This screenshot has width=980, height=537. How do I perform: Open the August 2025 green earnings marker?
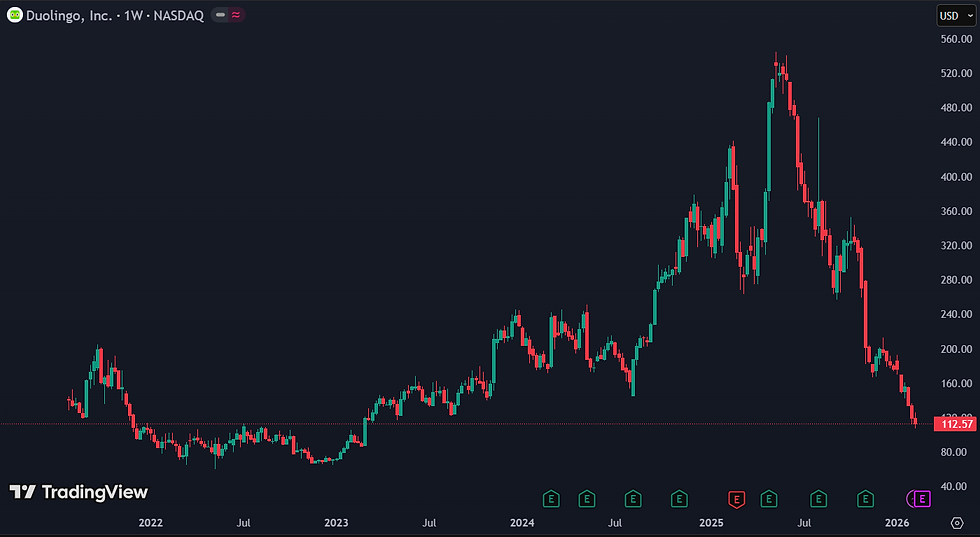tap(819, 499)
